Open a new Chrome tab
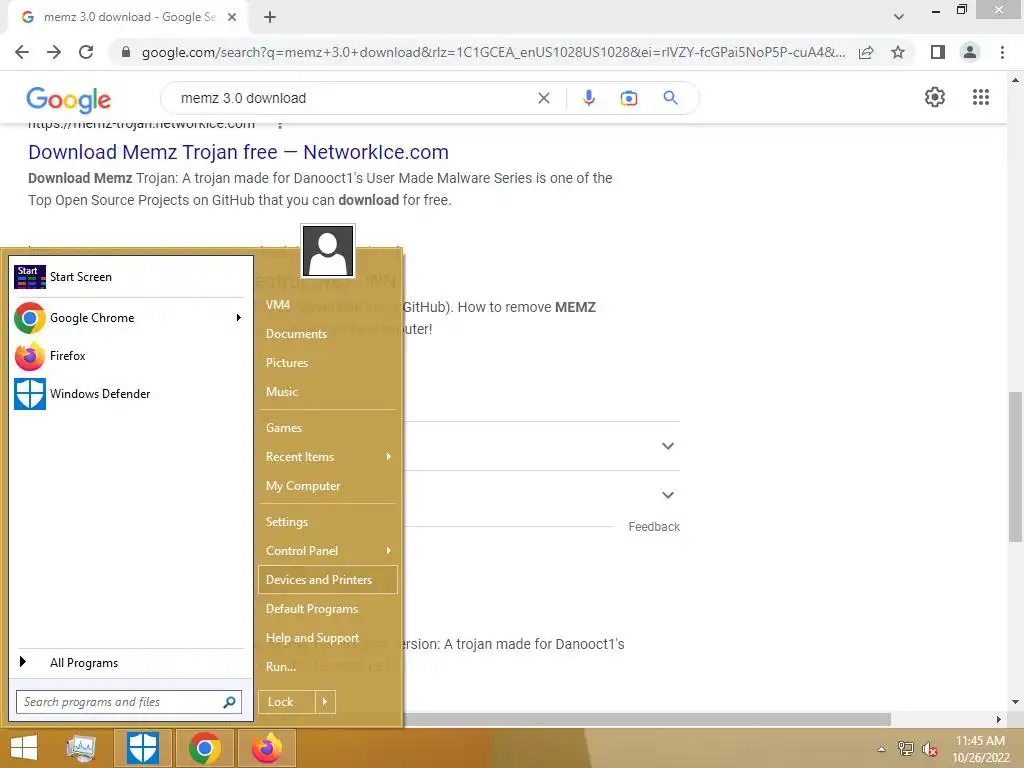 270,17
